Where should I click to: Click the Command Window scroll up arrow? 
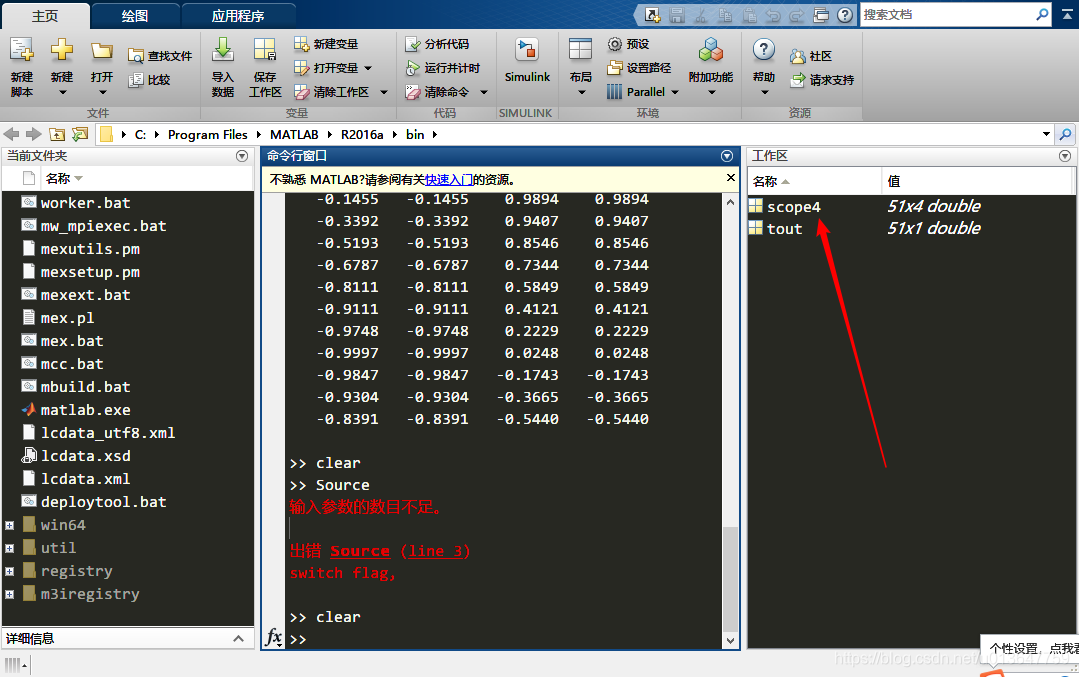pyautogui.click(x=730, y=202)
